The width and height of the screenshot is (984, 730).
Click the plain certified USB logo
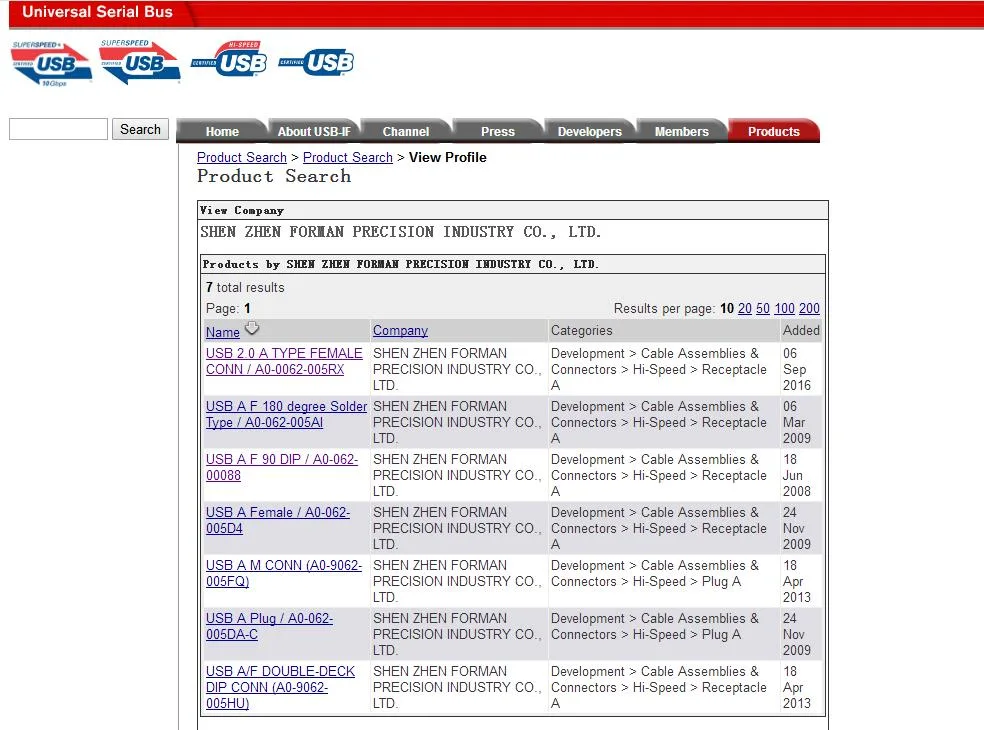pyautogui.click(x=316, y=62)
